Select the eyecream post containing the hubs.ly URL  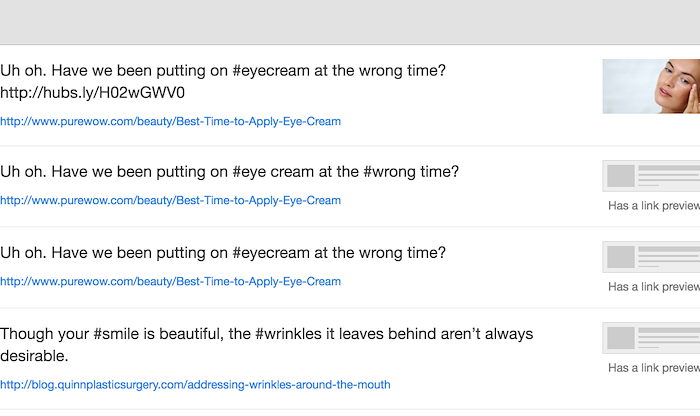tap(350, 95)
